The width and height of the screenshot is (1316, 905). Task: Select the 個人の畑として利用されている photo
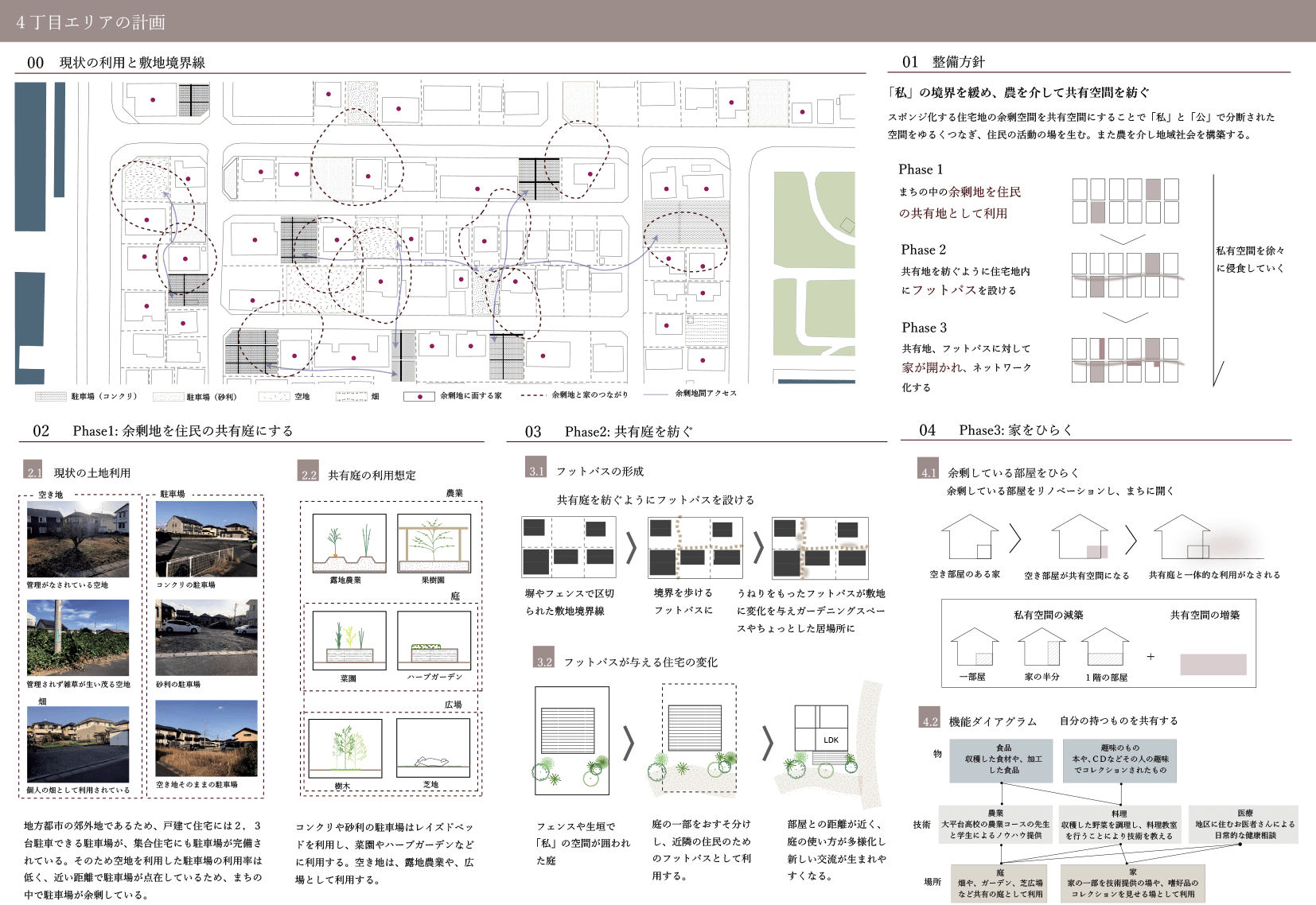coord(78,744)
